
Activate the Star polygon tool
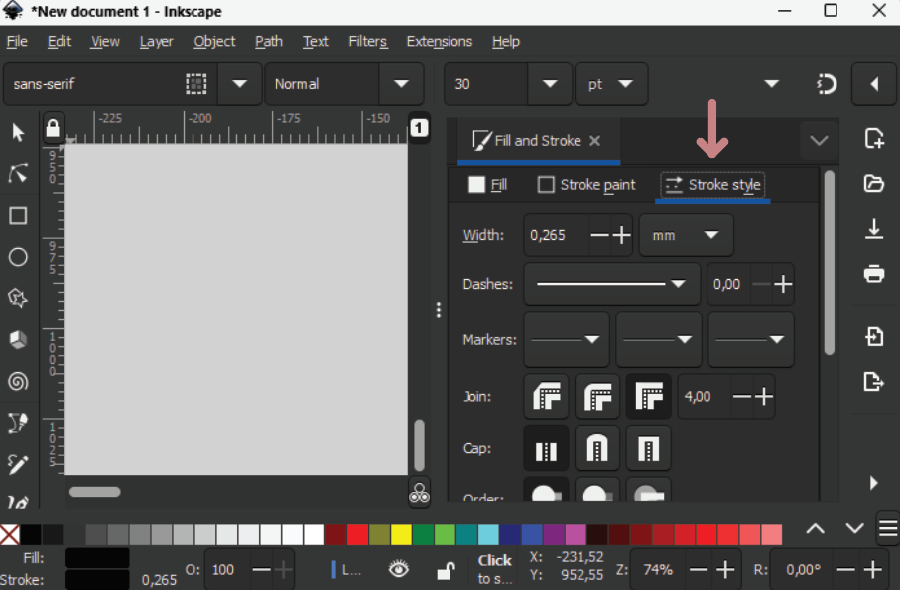pyautogui.click(x=18, y=298)
